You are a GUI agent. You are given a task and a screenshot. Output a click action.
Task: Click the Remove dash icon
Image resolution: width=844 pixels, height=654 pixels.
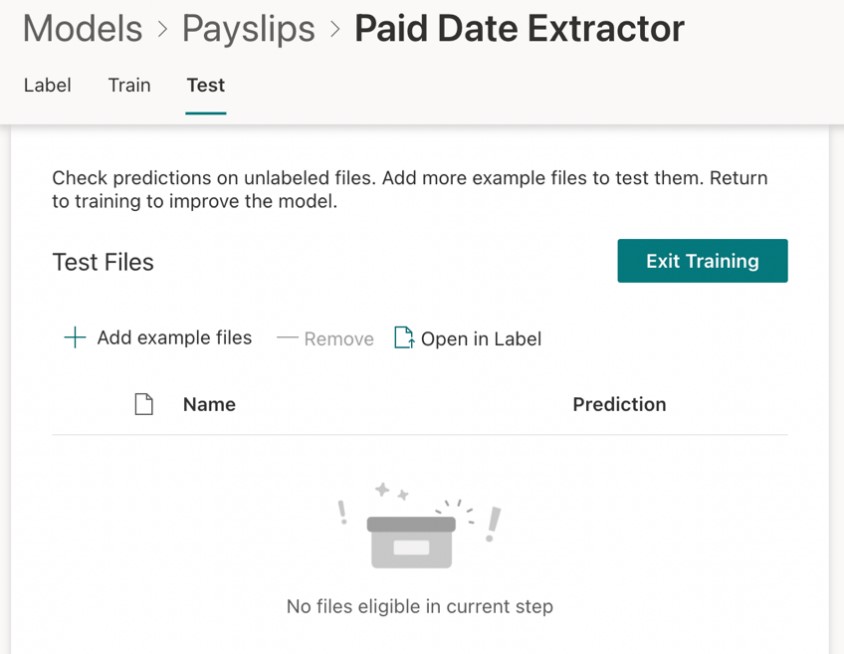tap(289, 338)
